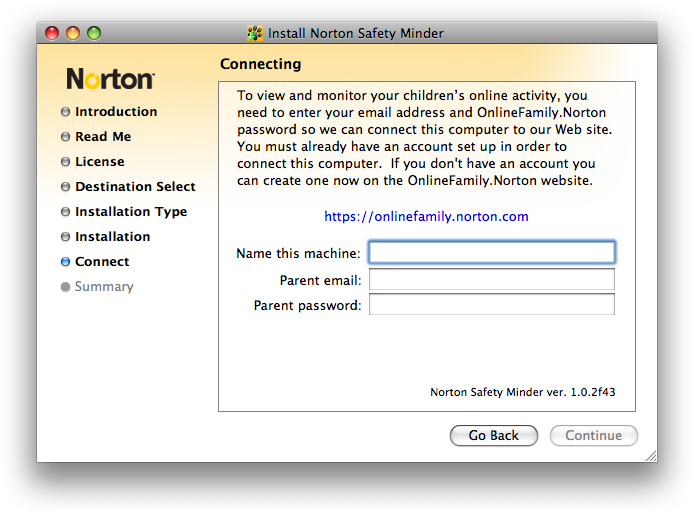Click the Parent password label
Screen dimensions: 693x513
pyautogui.click(x=308, y=306)
